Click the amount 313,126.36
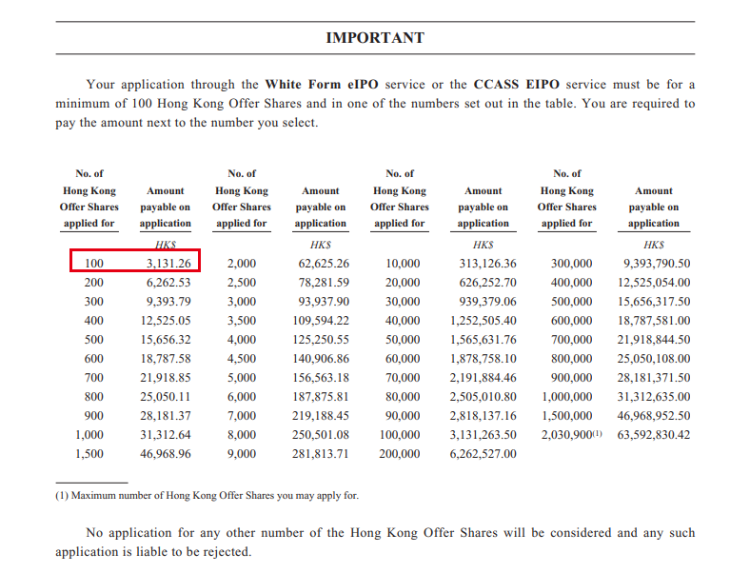This screenshot has width=750, height=573. pos(483,263)
